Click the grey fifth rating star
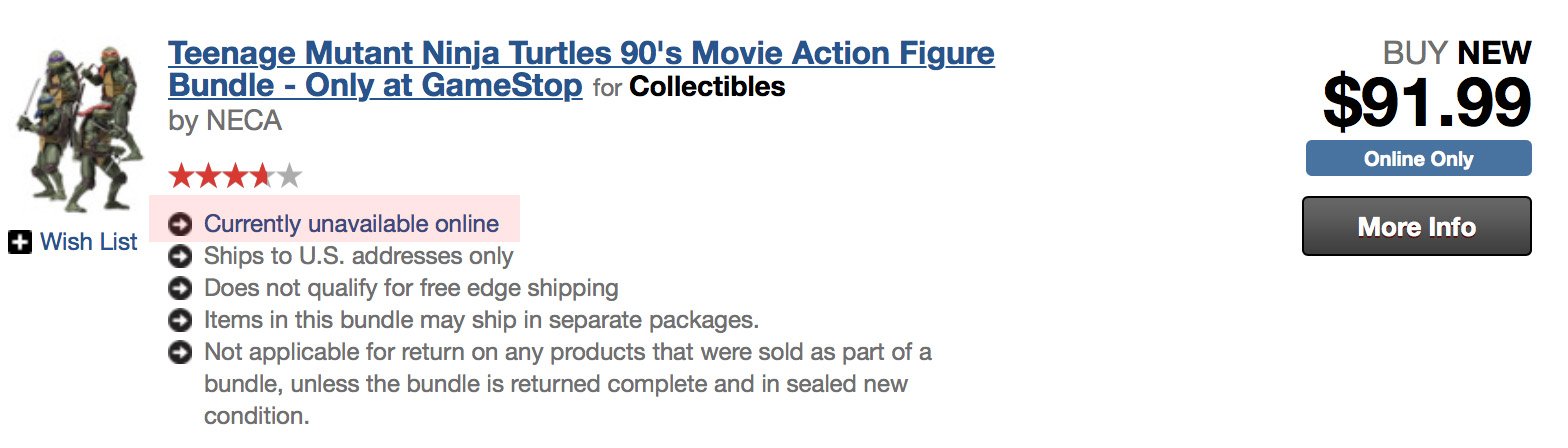Viewport: 1568px width, 448px height. (289, 177)
